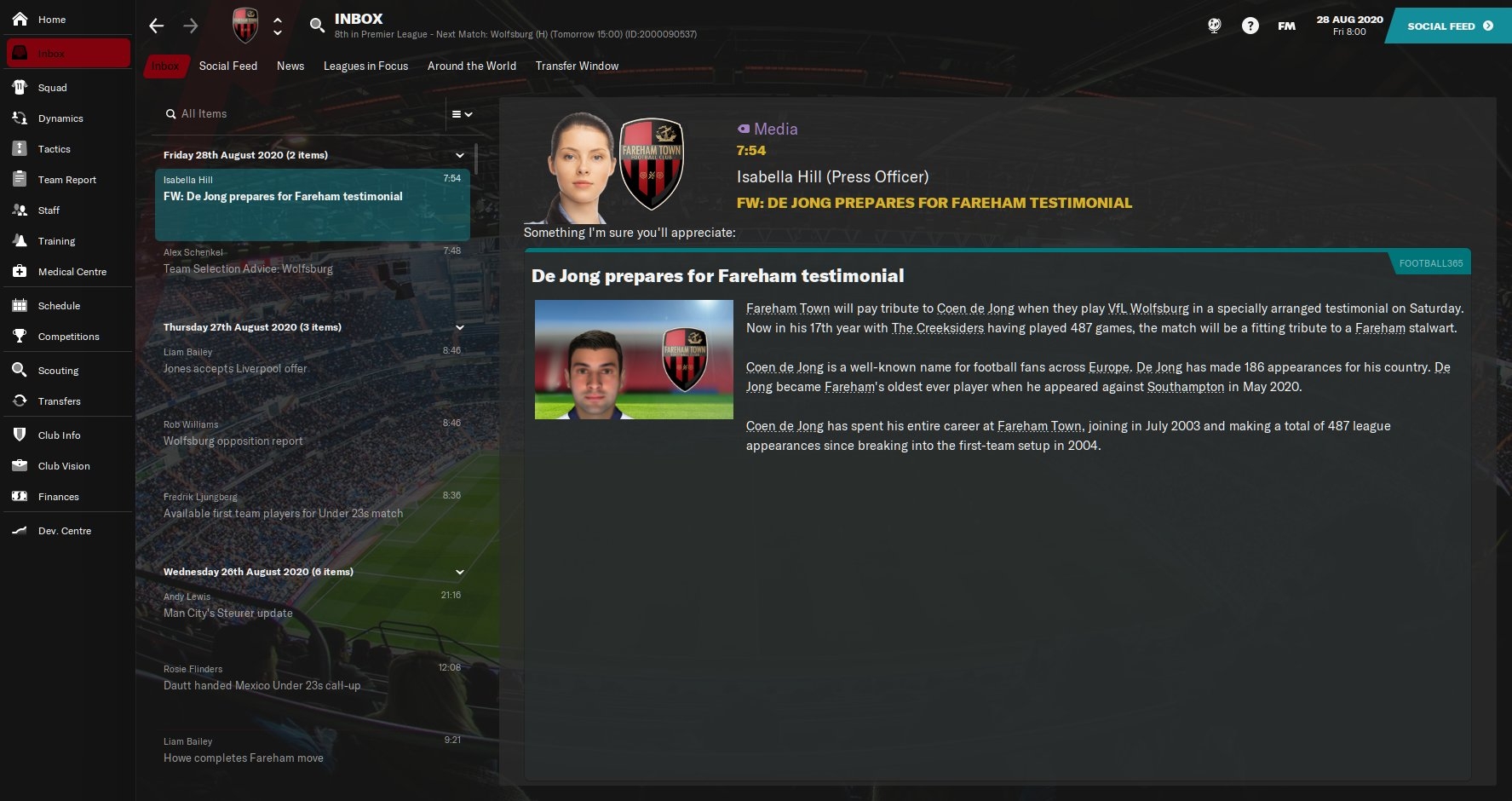Open the Competitions trophy icon
This screenshot has height=801, width=1512.
(20, 336)
